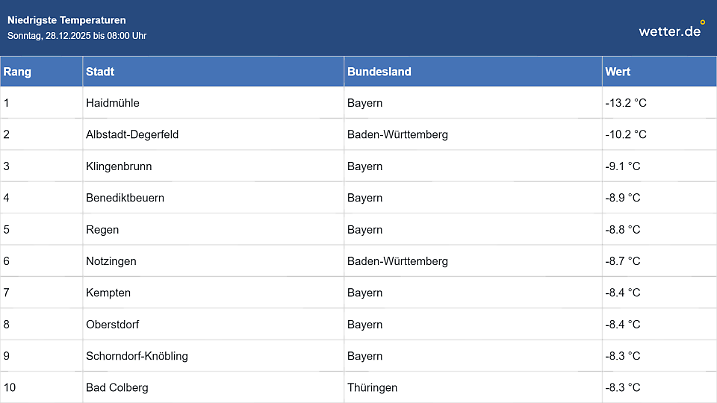Click the -13.2 °C temperature value
This screenshot has width=717, height=403.
626,103
